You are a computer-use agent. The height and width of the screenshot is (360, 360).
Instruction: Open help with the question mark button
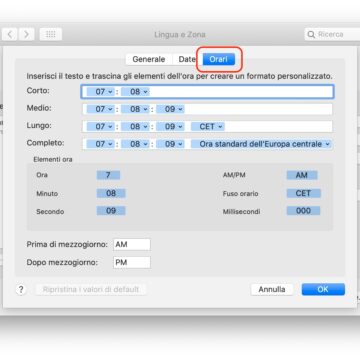pyautogui.click(x=21, y=289)
